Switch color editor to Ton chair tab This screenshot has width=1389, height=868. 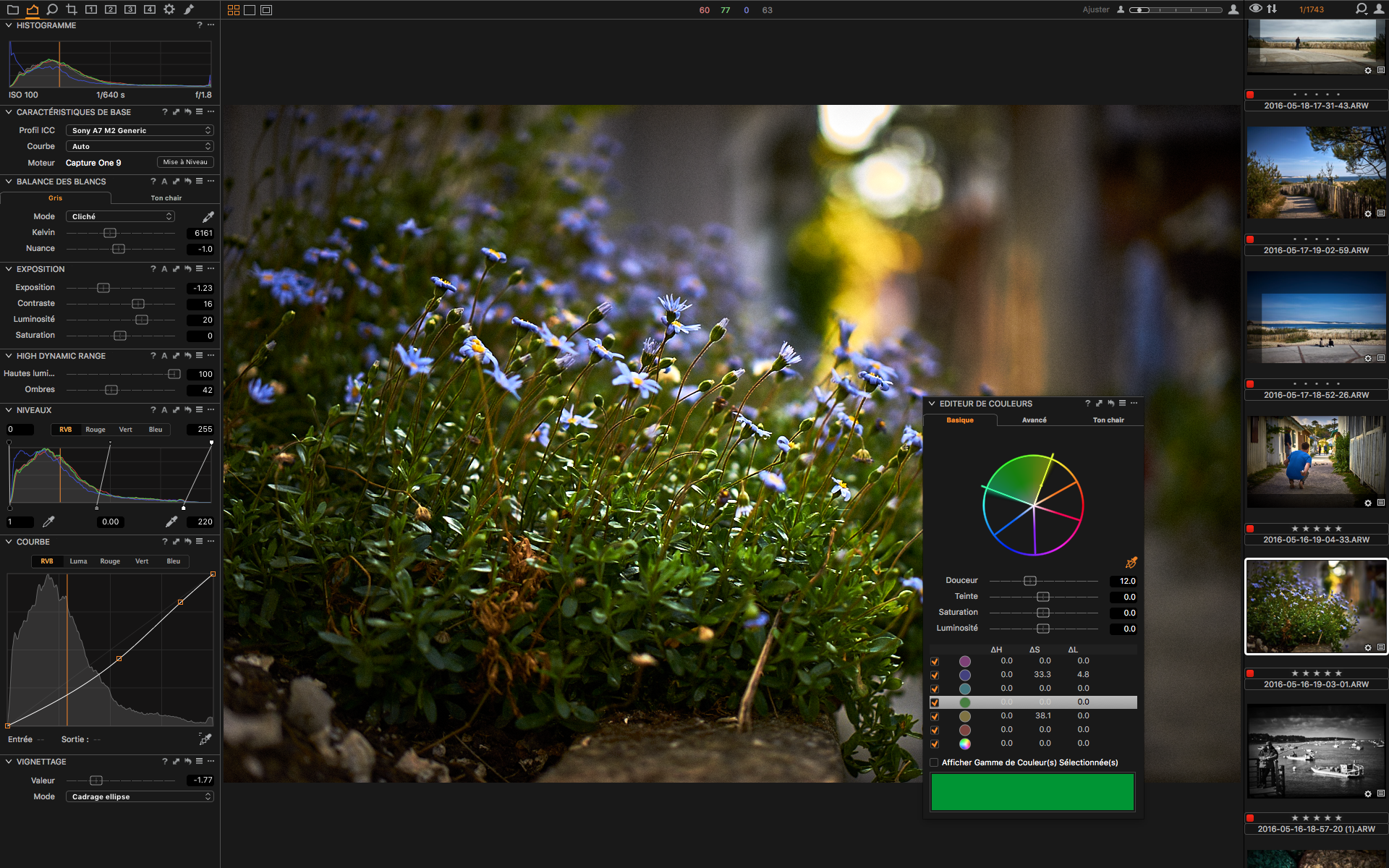(x=1108, y=420)
